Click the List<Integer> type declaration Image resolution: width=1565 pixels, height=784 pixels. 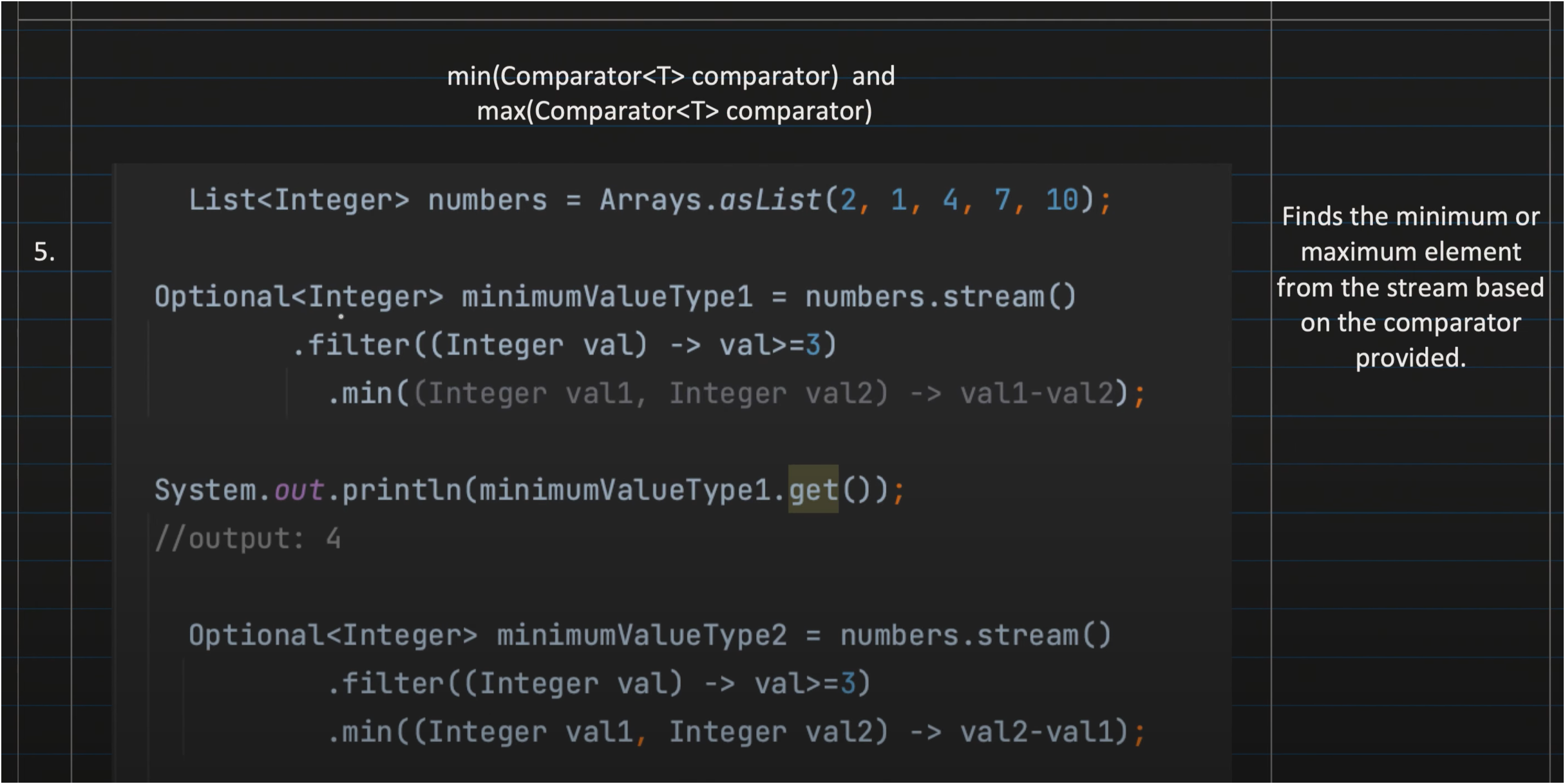click(298, 200)
